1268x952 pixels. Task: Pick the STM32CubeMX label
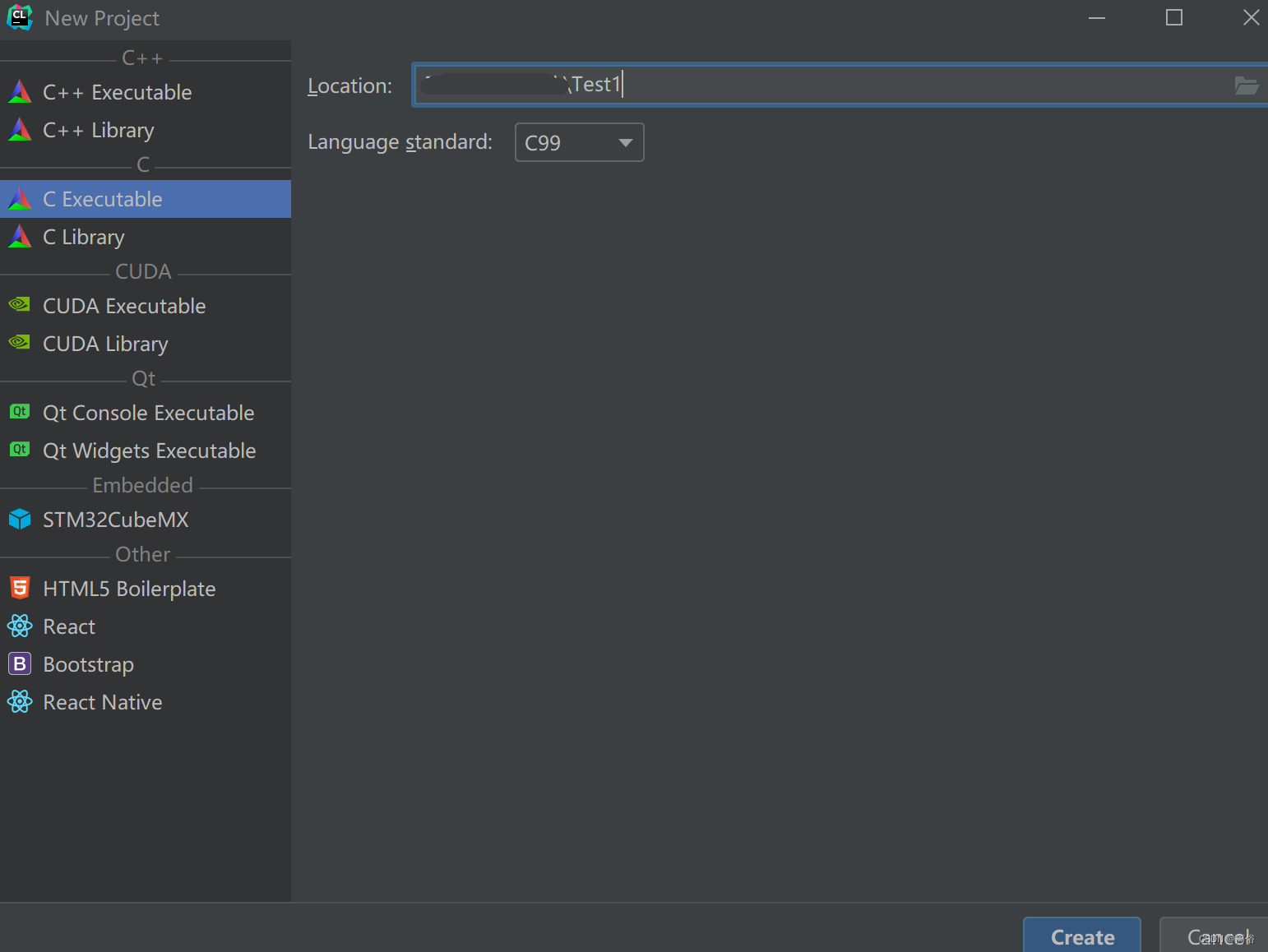pyautogui.click(x=116, y=520)
